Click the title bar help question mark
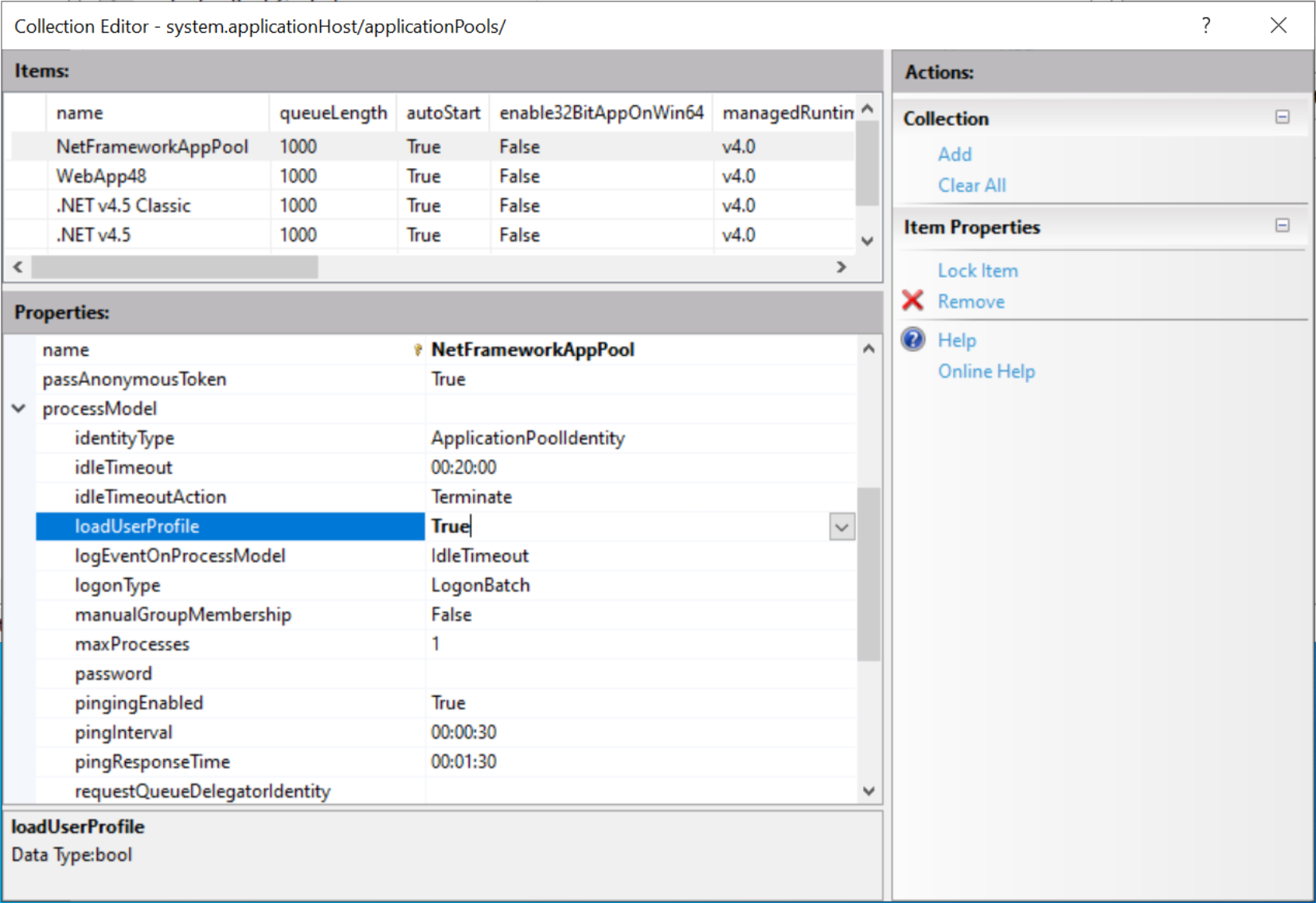This screenshot has width=1316, height=903. coord(1205,25)
